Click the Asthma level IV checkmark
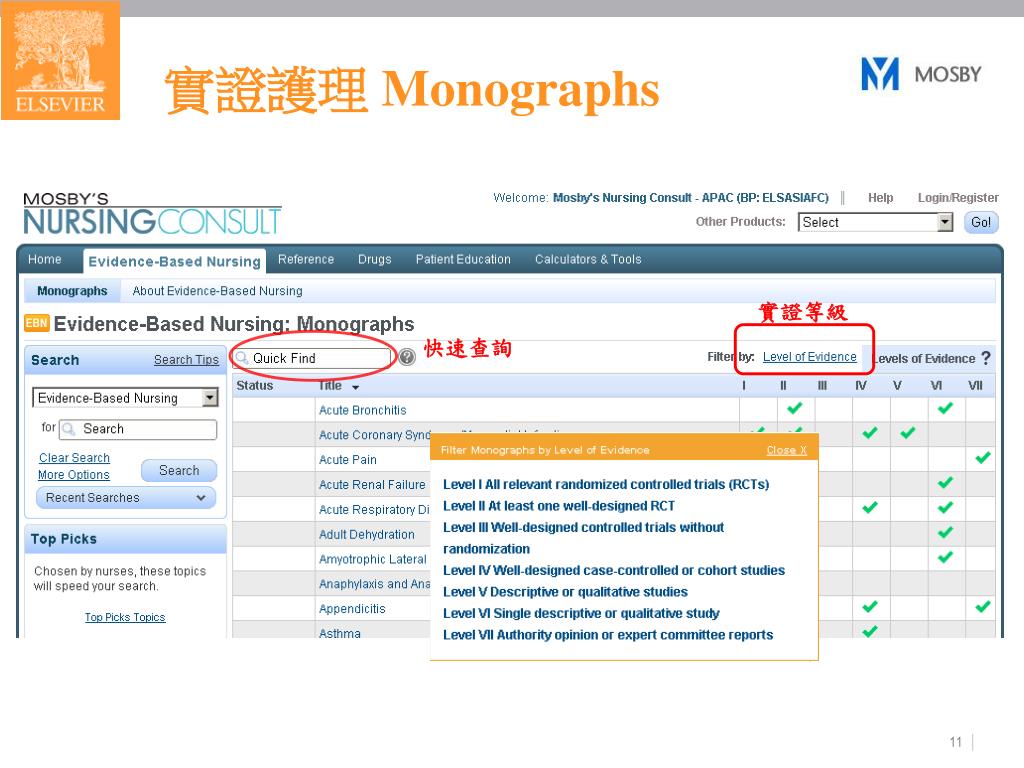Viewport: 1024px width, 768px height. point(870,631)
